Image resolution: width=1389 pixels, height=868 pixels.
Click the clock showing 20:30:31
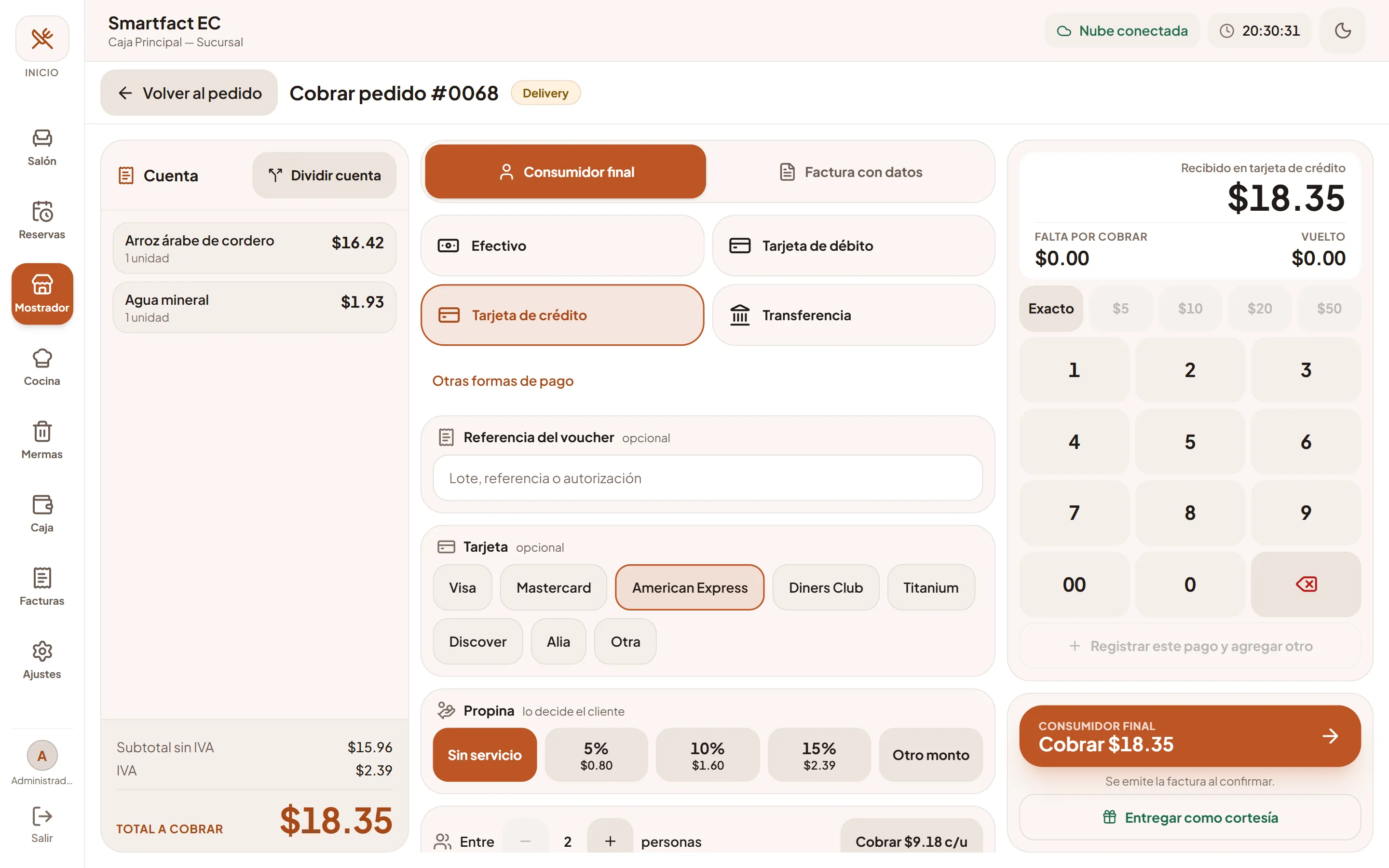pos(1260,30)
